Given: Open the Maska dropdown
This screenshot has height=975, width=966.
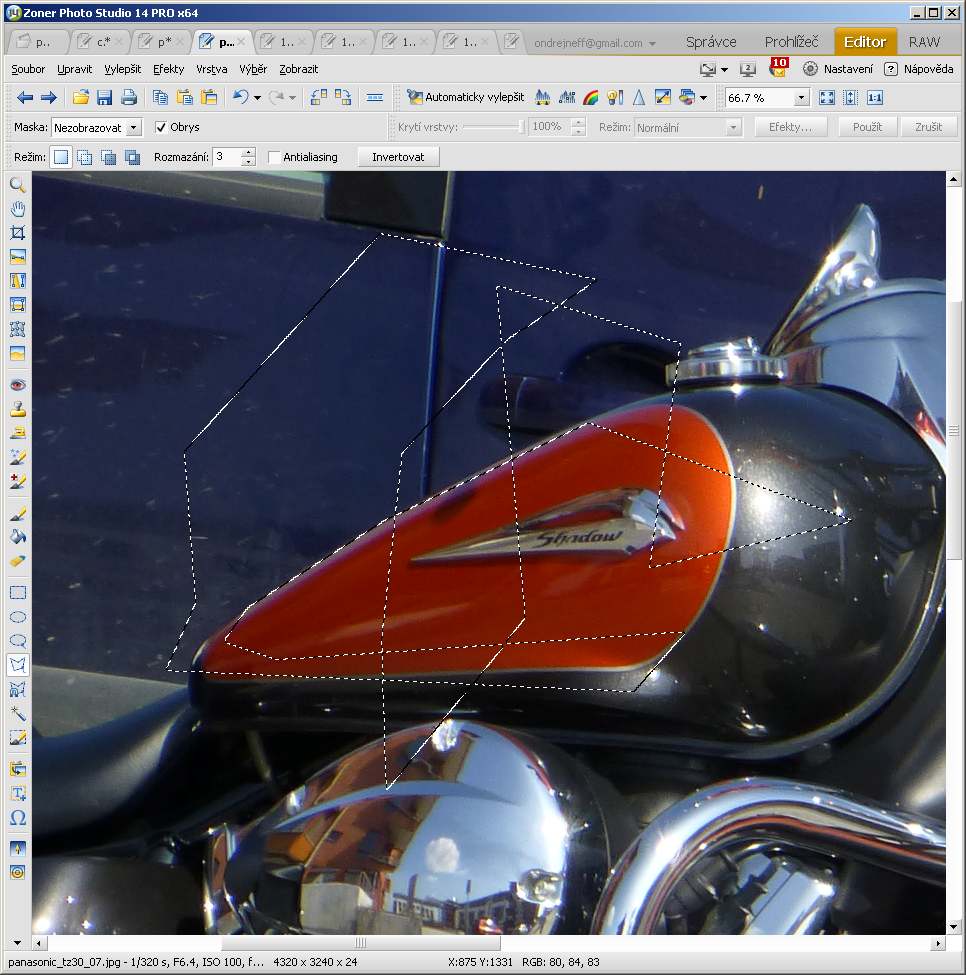Looking at the screenshot, I should [x=134, y=128].
